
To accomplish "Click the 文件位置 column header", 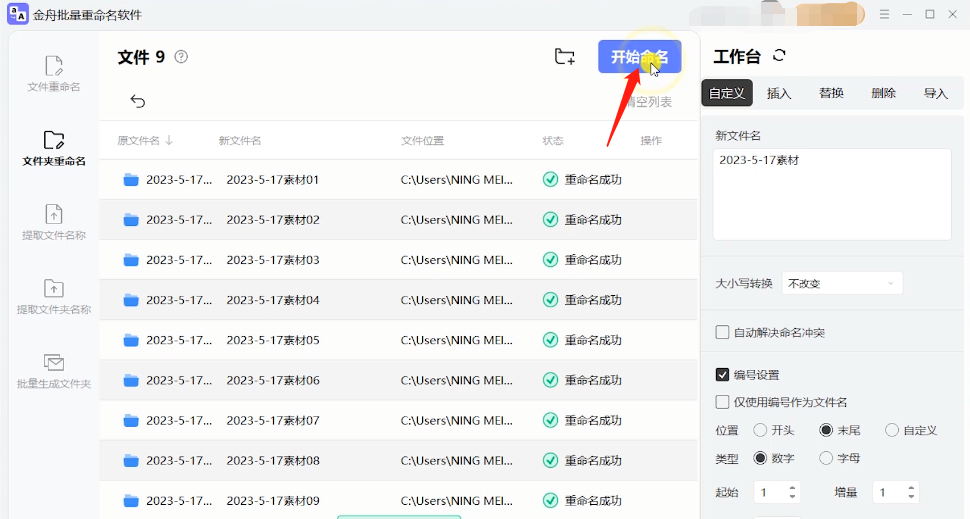I will tap(423, 140).
